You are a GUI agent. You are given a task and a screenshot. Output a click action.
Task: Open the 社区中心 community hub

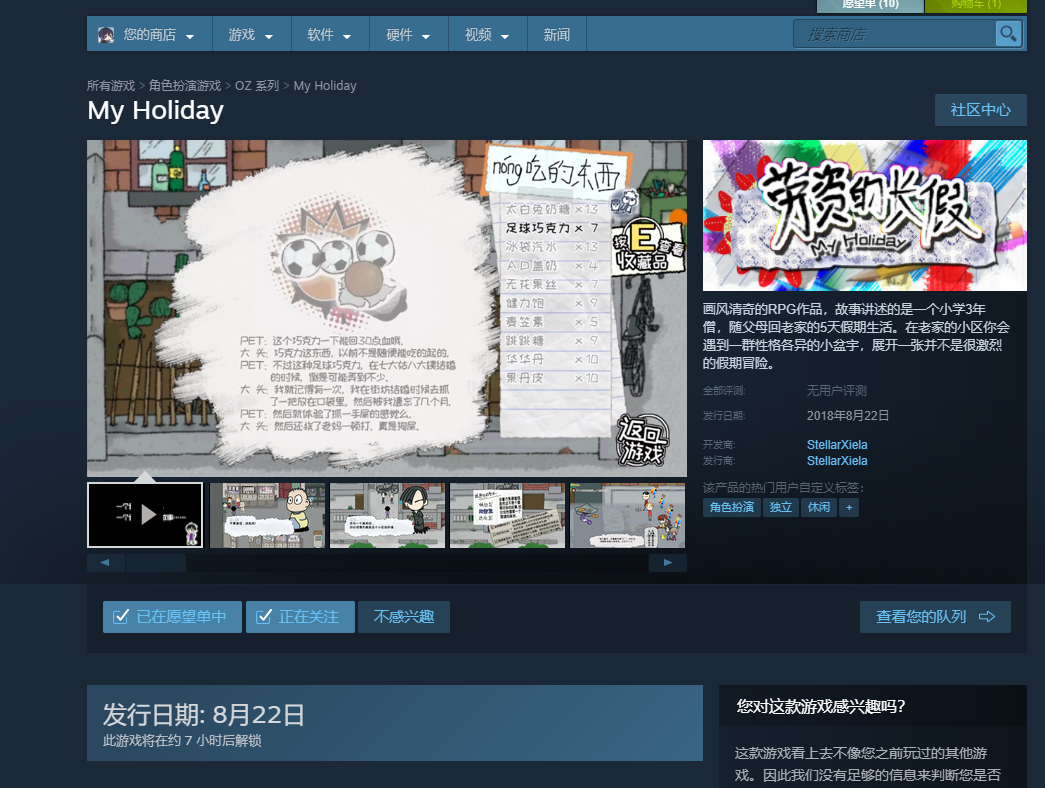(x=980, y=110)
